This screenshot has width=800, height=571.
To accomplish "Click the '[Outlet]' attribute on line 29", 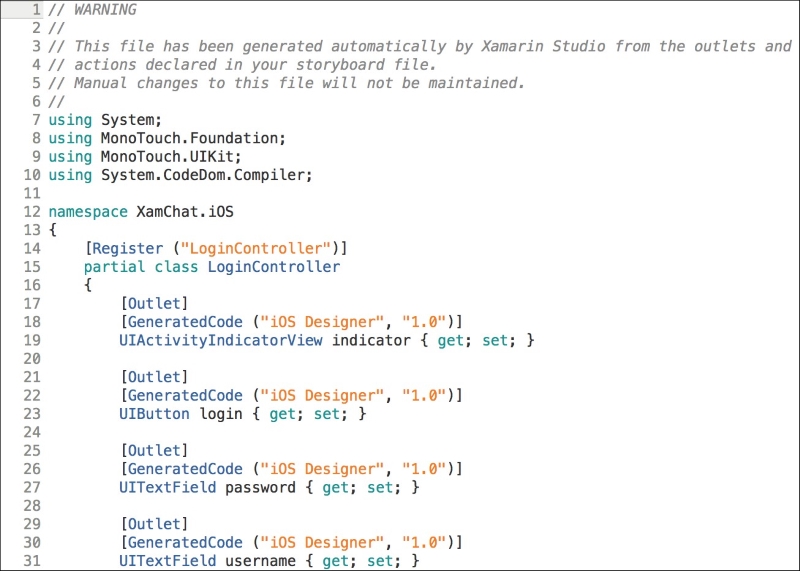I will (x=154, y=524).
